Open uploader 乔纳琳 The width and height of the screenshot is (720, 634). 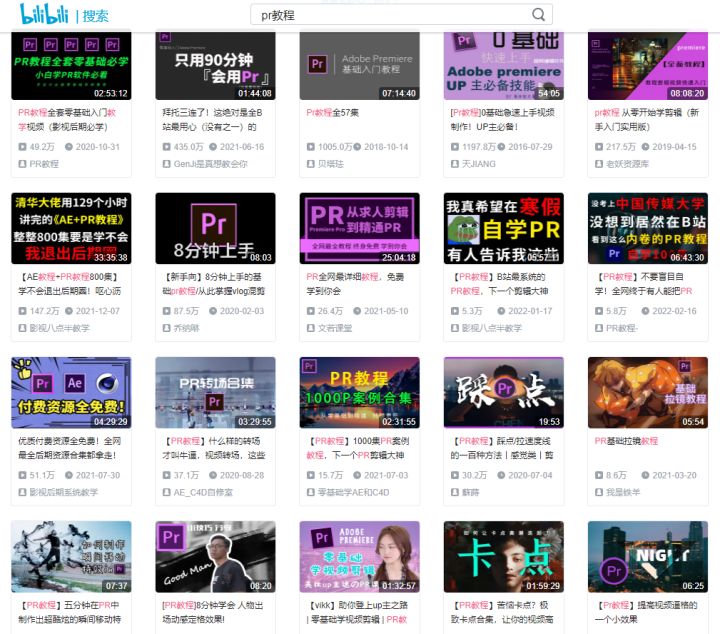pos(186,328)
